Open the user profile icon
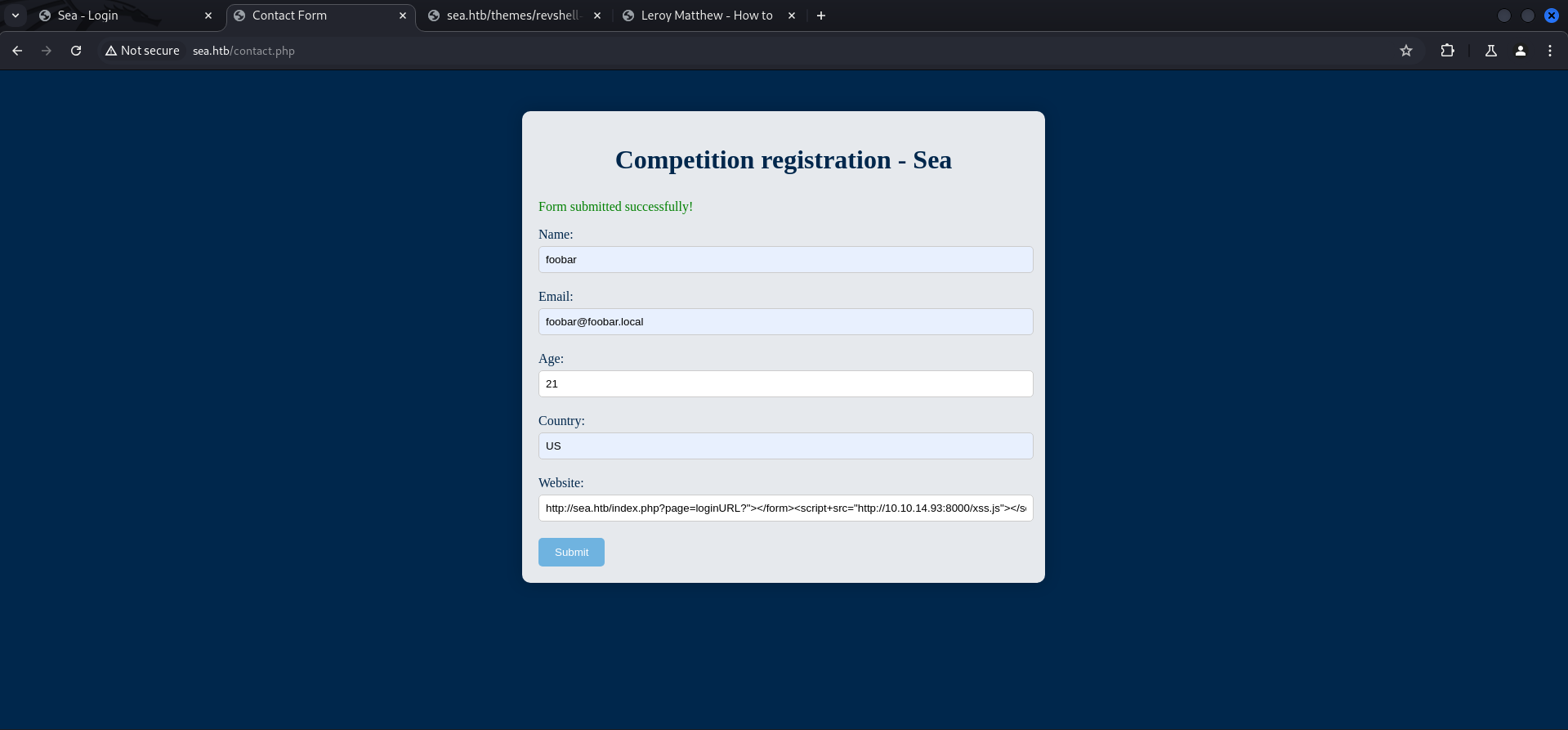Screen dimensions: 1568x730 (1520, 51)
